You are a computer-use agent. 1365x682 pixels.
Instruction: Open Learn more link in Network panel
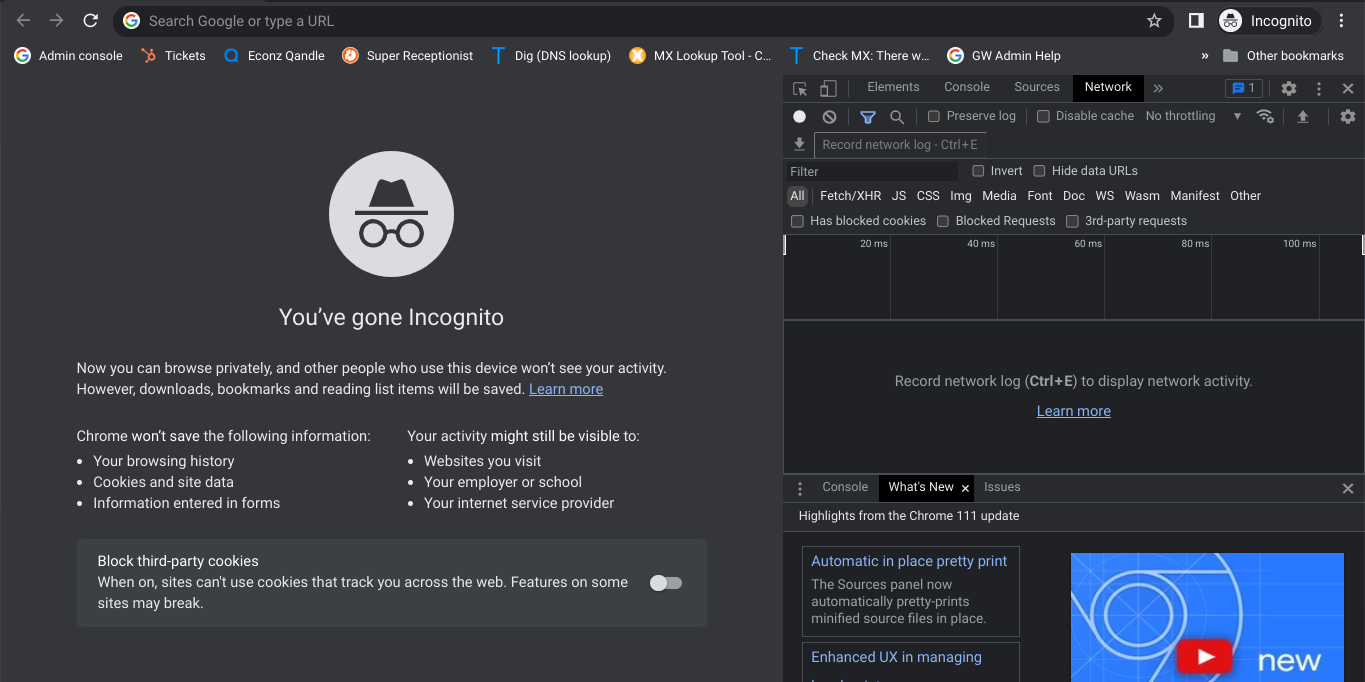1074,411
